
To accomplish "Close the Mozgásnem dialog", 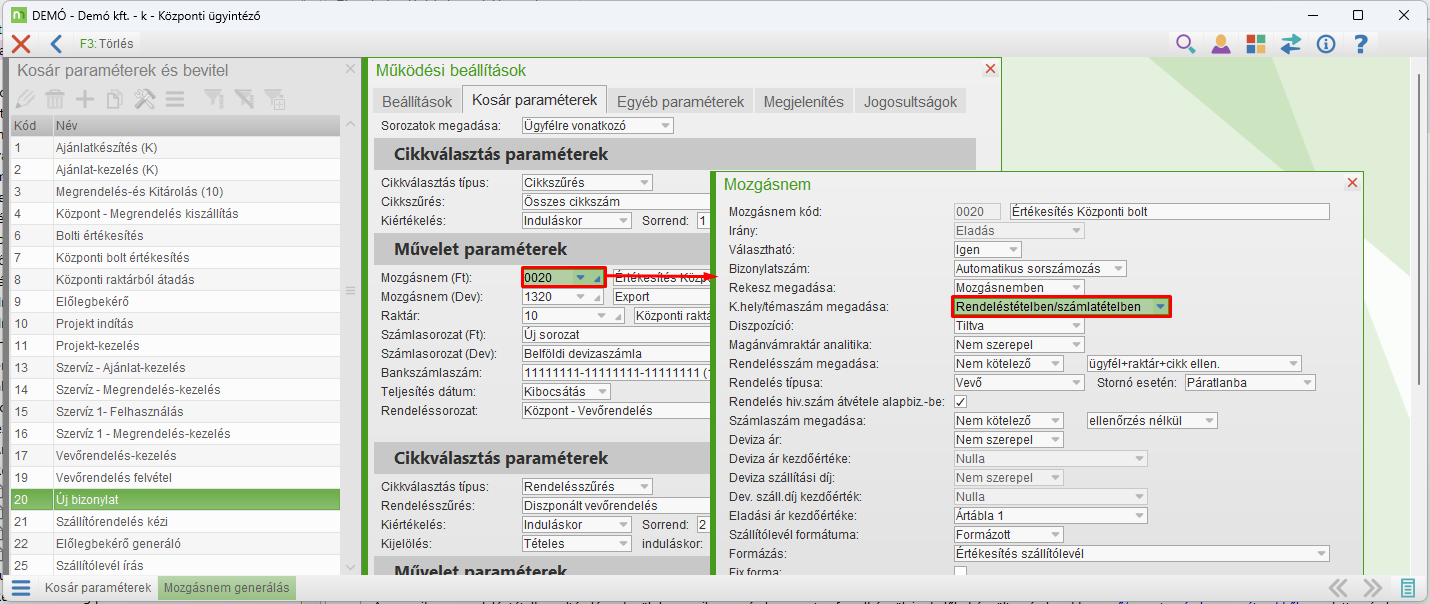I will click(1352, 183).
